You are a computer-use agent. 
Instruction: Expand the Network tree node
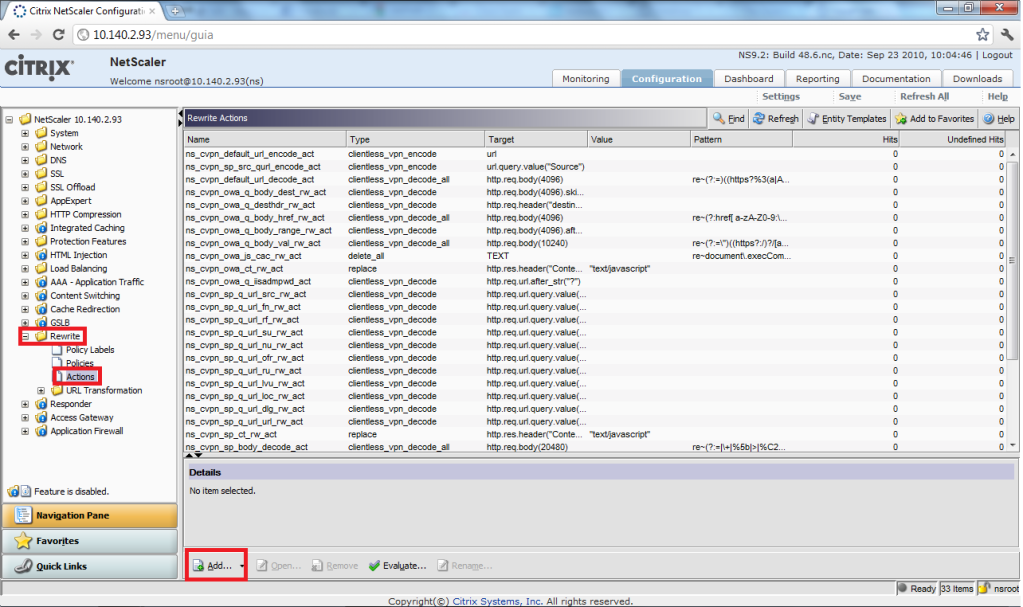coord(25,147)
